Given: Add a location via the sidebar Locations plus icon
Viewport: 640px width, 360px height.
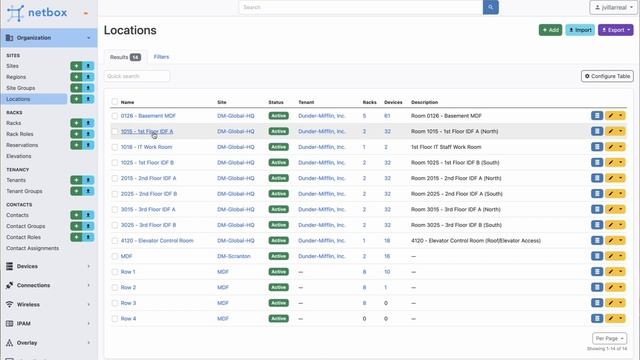Looking at the screenshot, I should click(x=76, y=99).
